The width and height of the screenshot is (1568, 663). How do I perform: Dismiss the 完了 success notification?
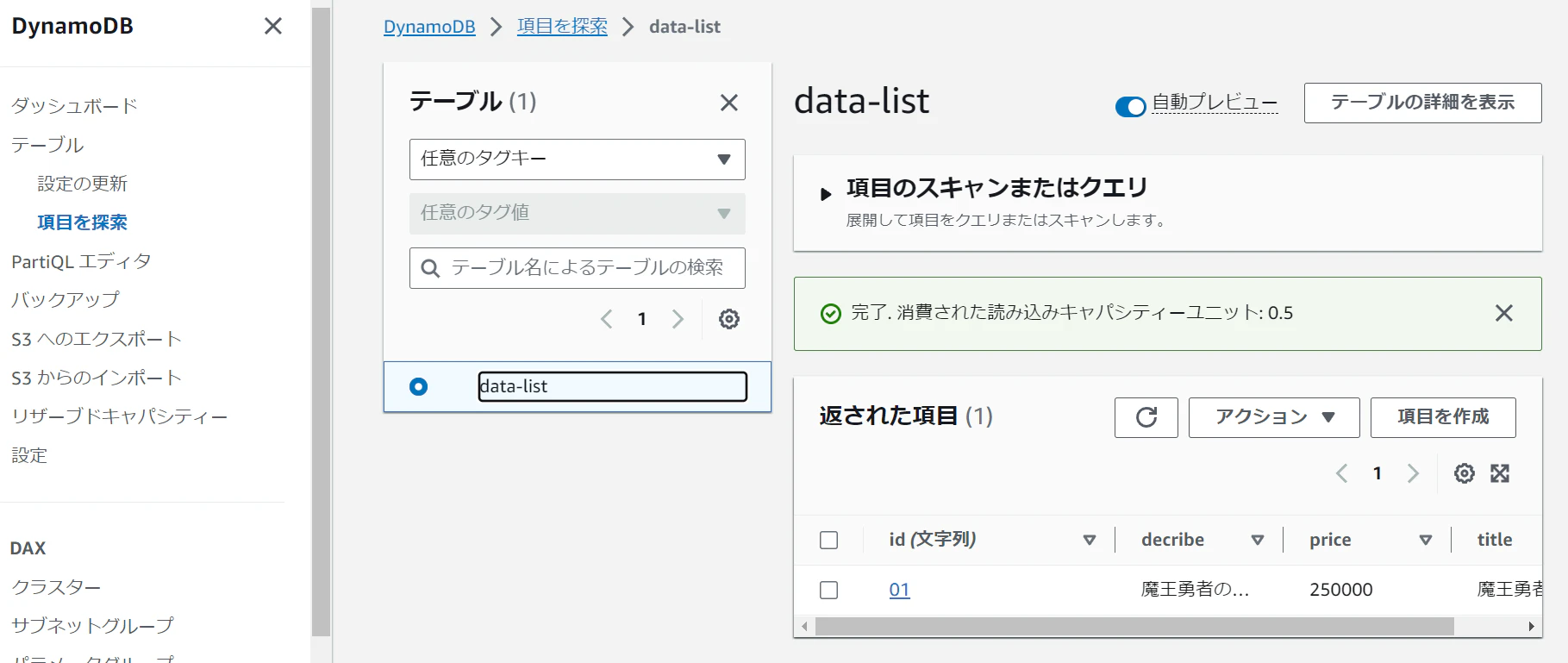(1504, 313)
